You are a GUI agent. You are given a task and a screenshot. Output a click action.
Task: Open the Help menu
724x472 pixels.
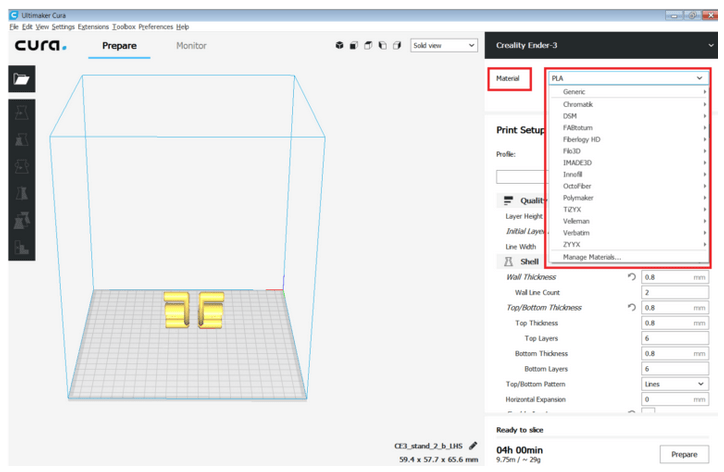[x=182, y=27]
